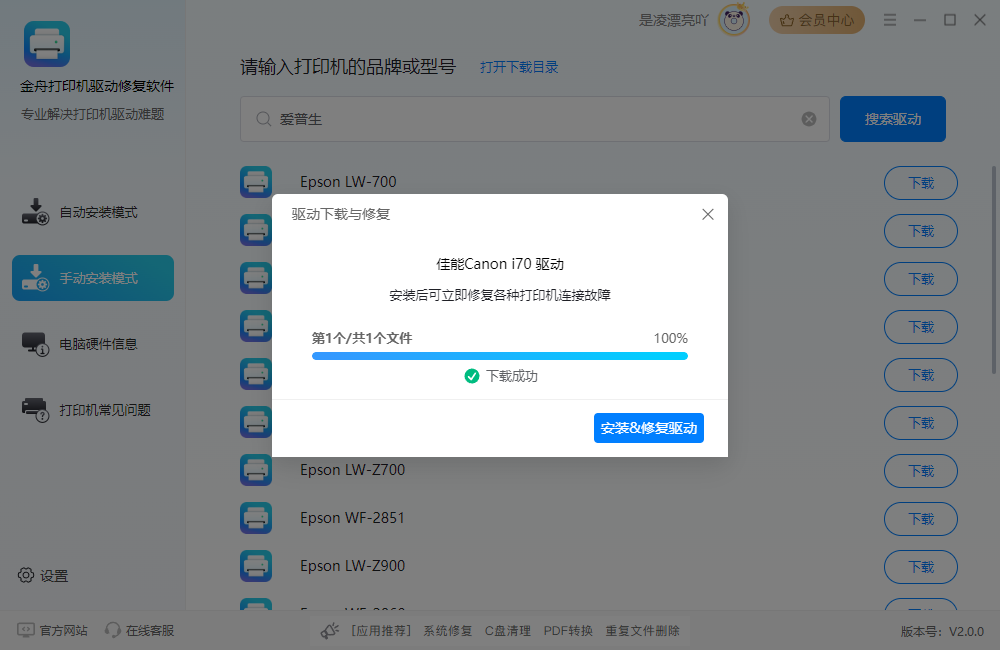This screenshot has height=650, width=1000.
Task: Open PDF转换 recommended app
Action: coord(568,631)
